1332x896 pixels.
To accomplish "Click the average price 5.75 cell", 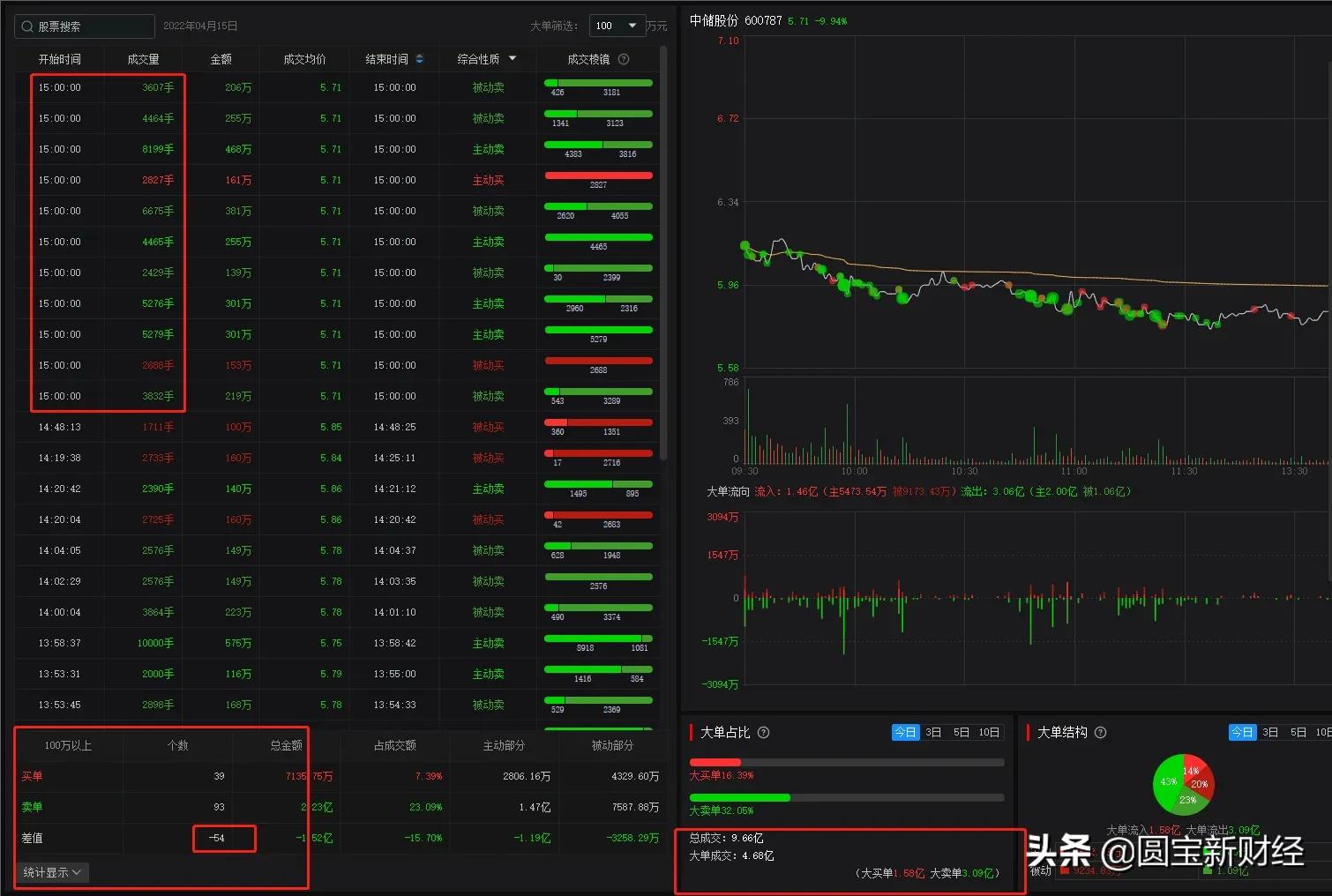I will point(331,643).
